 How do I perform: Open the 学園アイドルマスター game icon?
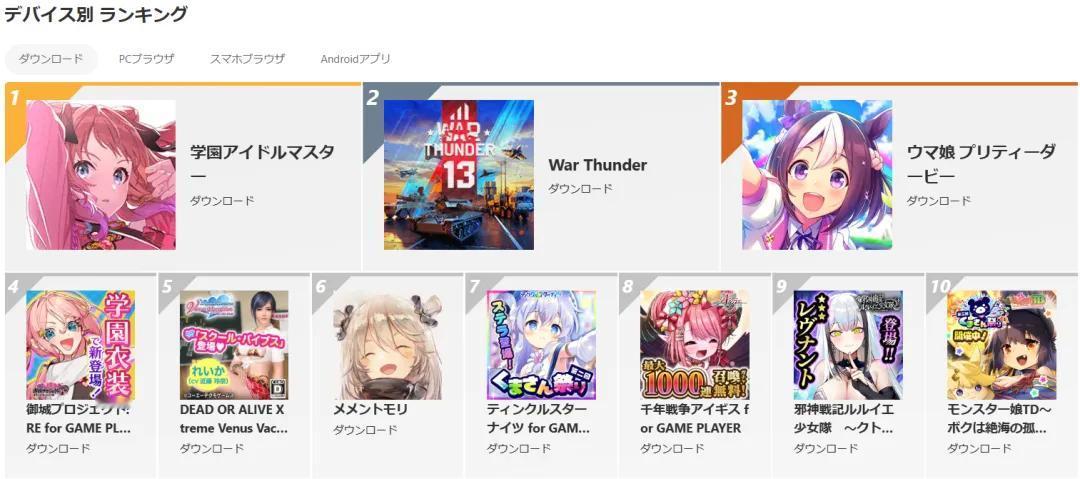pyautogui.click(x=101, y=175)
